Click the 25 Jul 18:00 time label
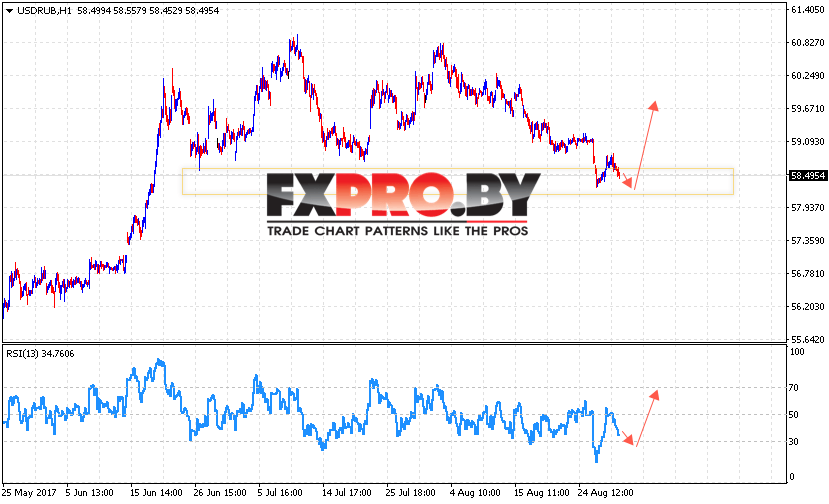The height and width of the screenshot is (504, 829). [x=410, y=492]
